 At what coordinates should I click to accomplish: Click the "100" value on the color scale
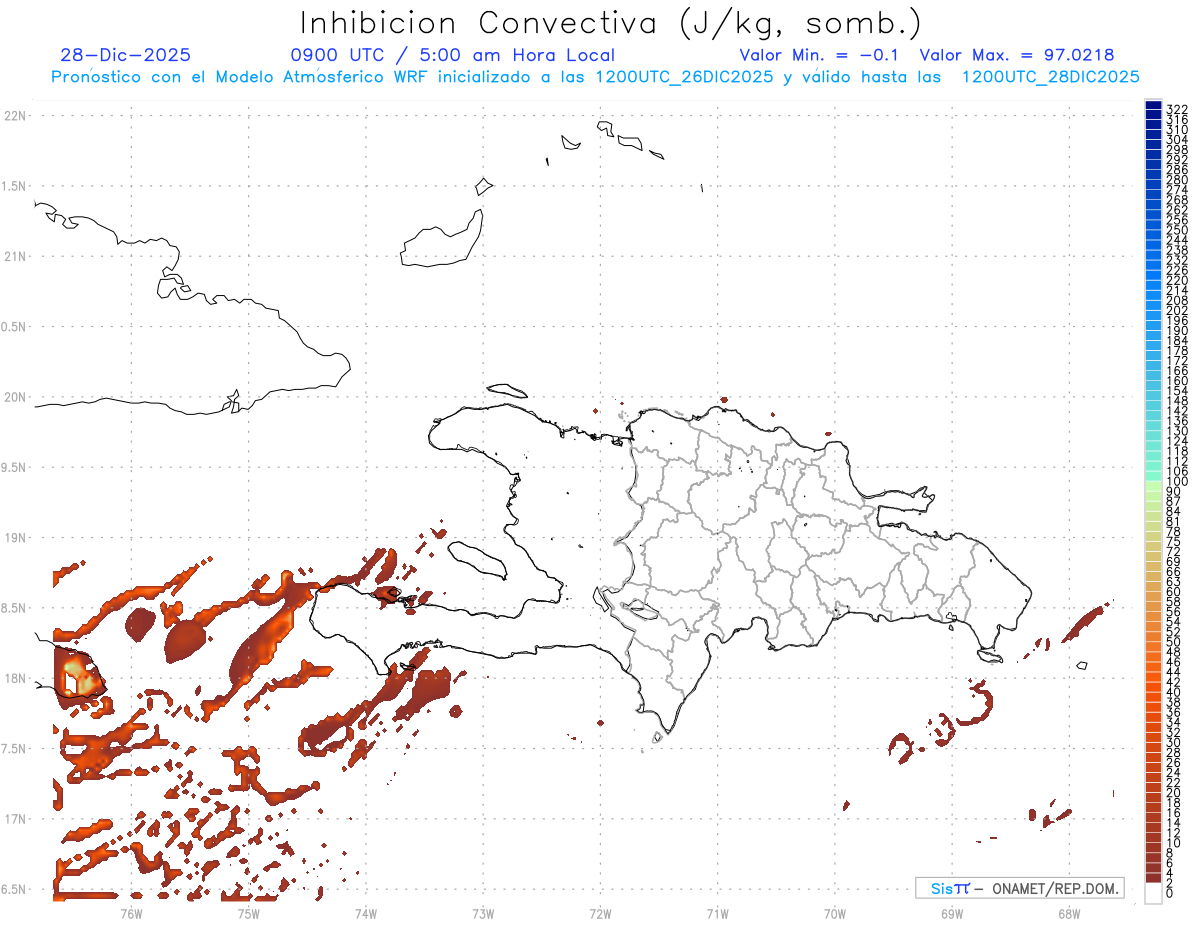tap(1177, 481)
